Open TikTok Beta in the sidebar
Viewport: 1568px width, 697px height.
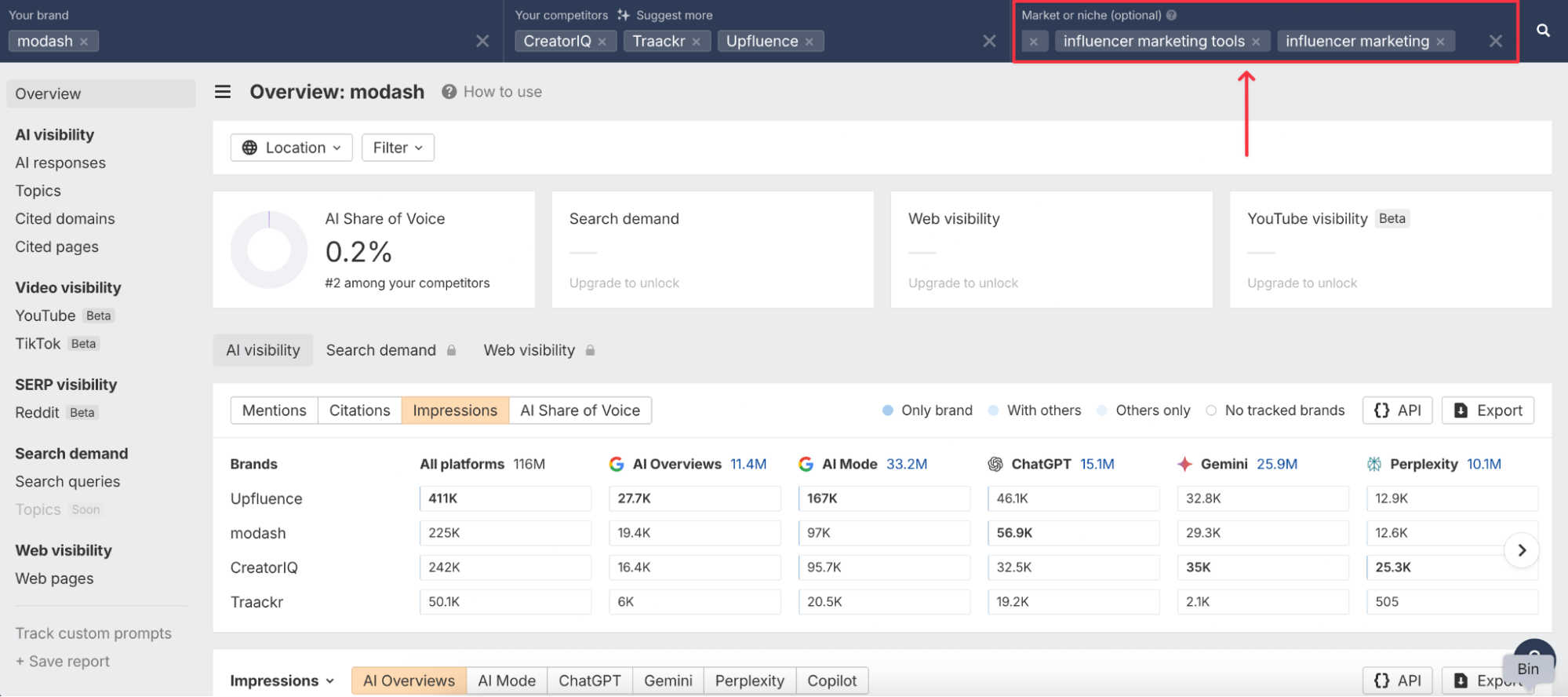tap(57, 344)
